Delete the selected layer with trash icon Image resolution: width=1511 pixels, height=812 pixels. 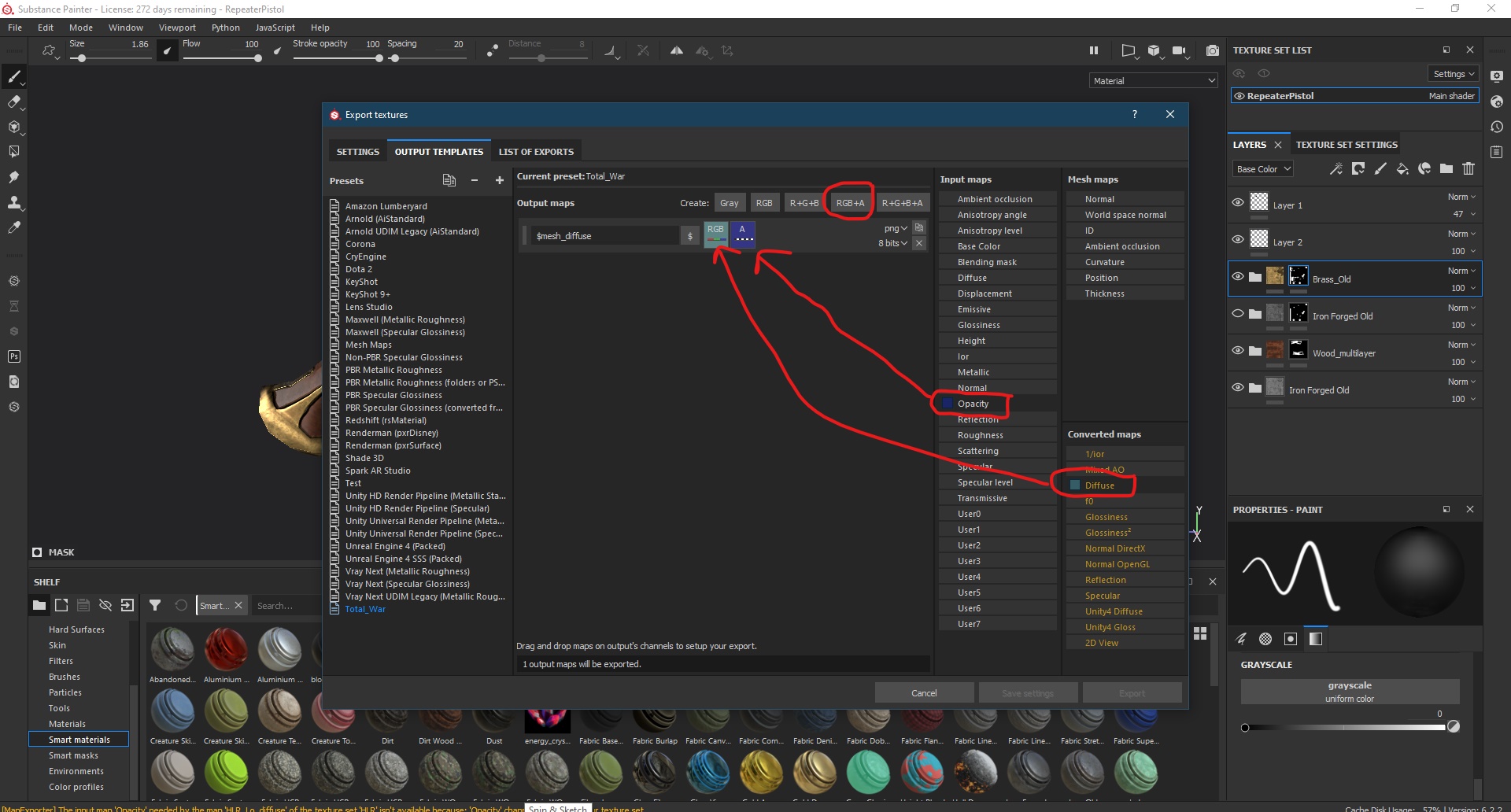point(1469,169)
